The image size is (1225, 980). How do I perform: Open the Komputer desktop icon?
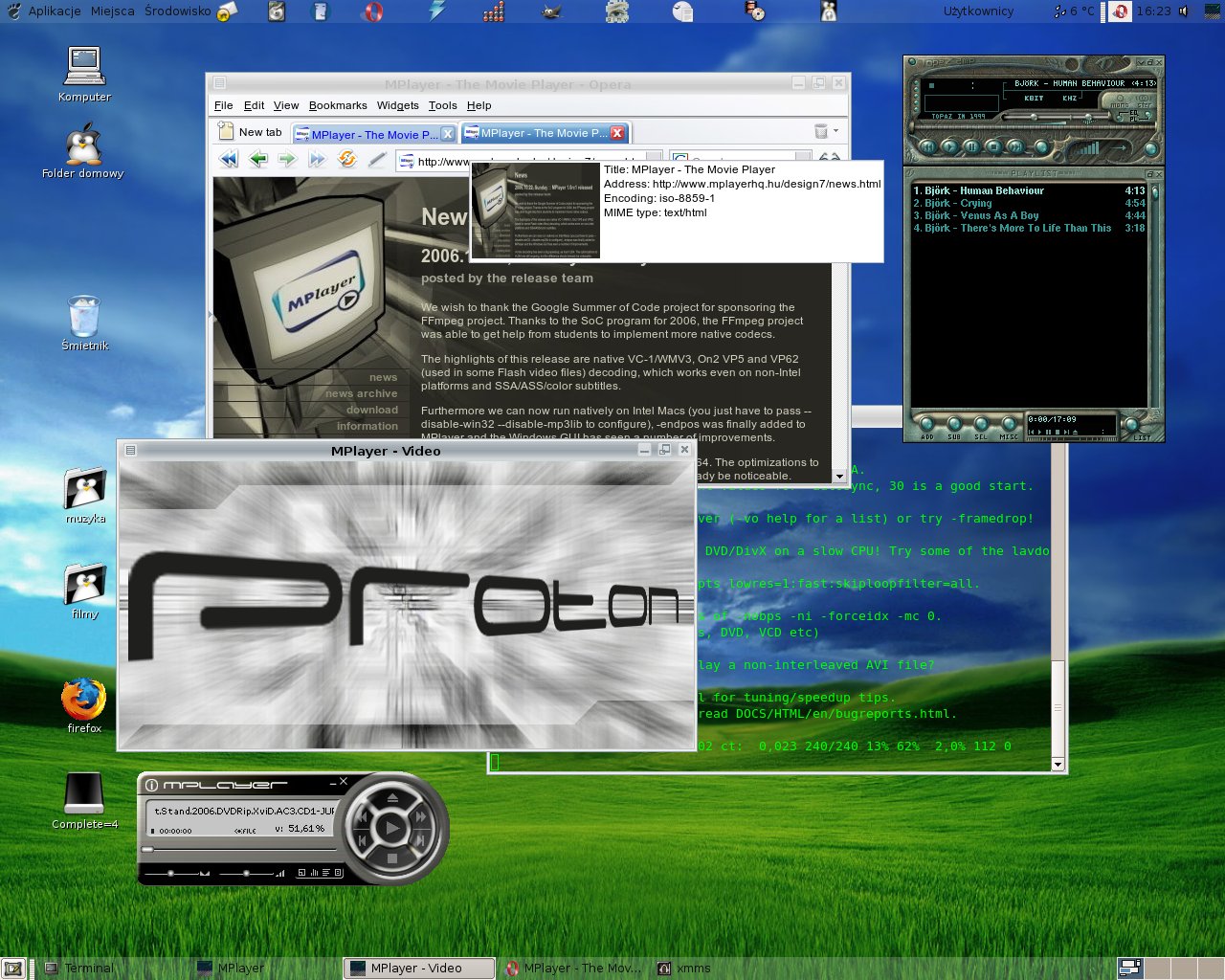tap(84, 74)
